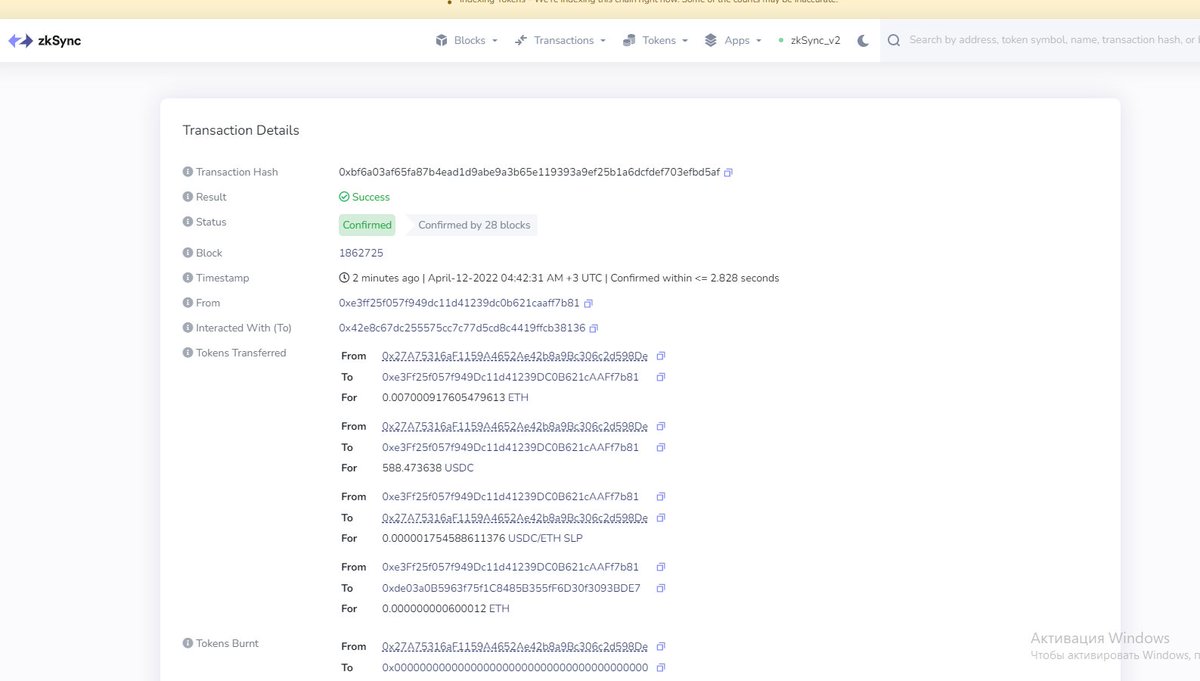
Task: Click the magnifier search icon
Action: [894, 41]
